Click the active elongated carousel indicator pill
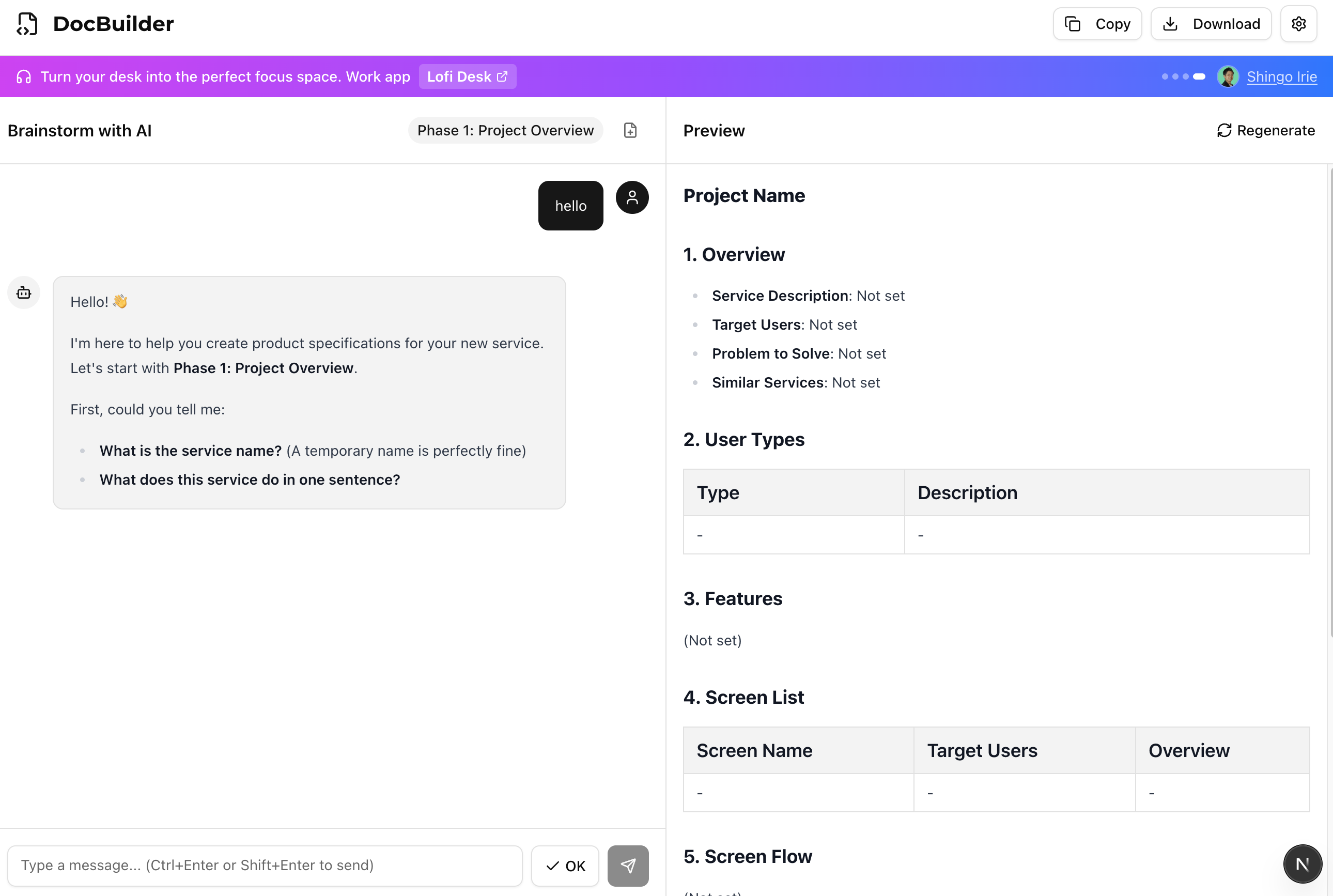This screenshot has width=1333, height=896. coord(1199,76)
